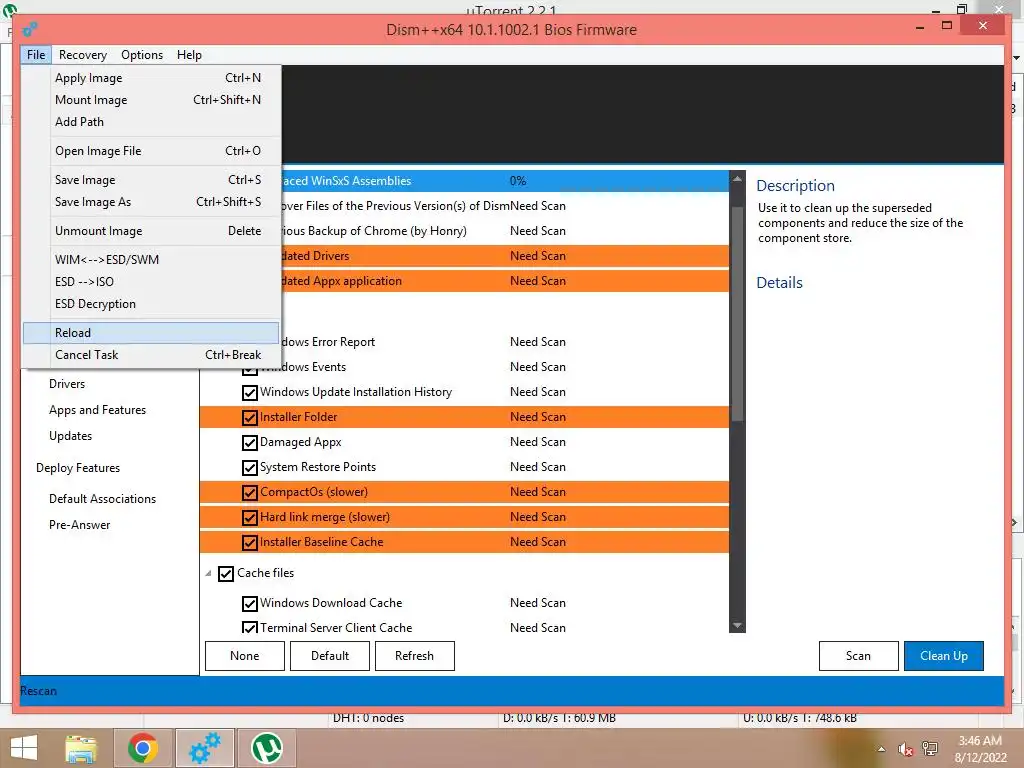Uncheck Installer Folder checkbox
Viewport: 1024px width, 768px height.
coord(249,417)
